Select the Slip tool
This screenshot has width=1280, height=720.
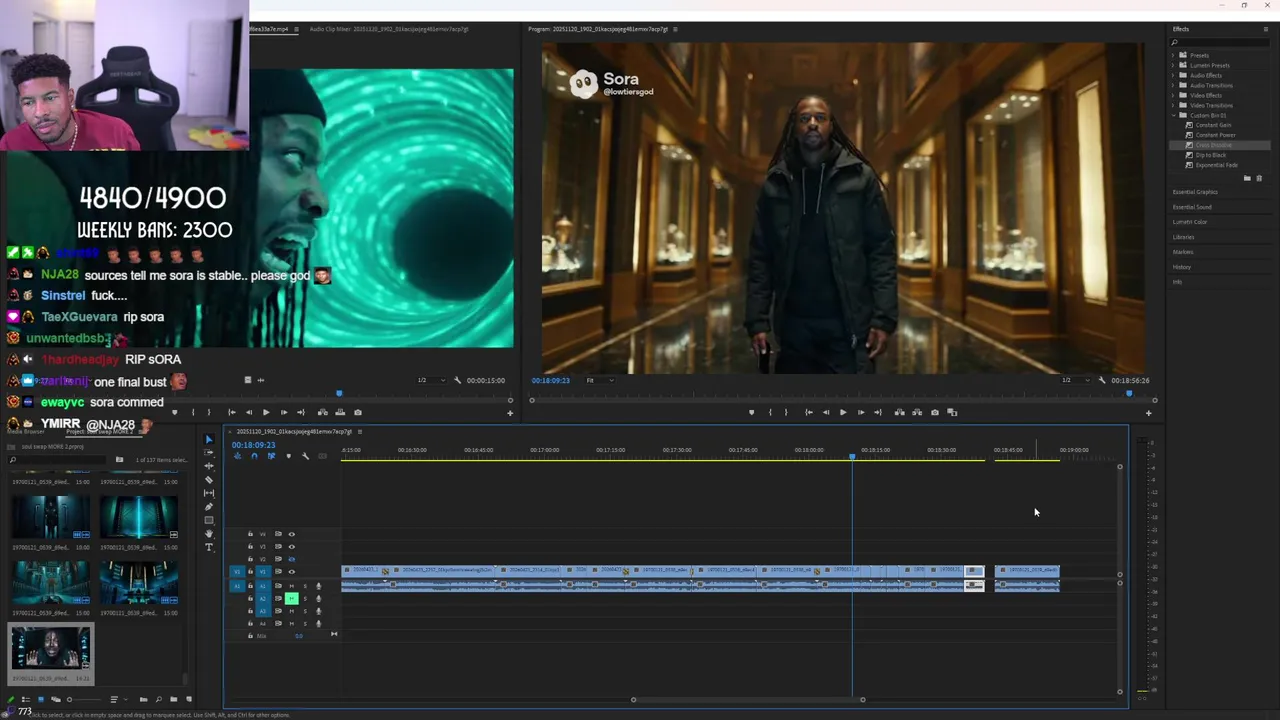coord(209,493)
